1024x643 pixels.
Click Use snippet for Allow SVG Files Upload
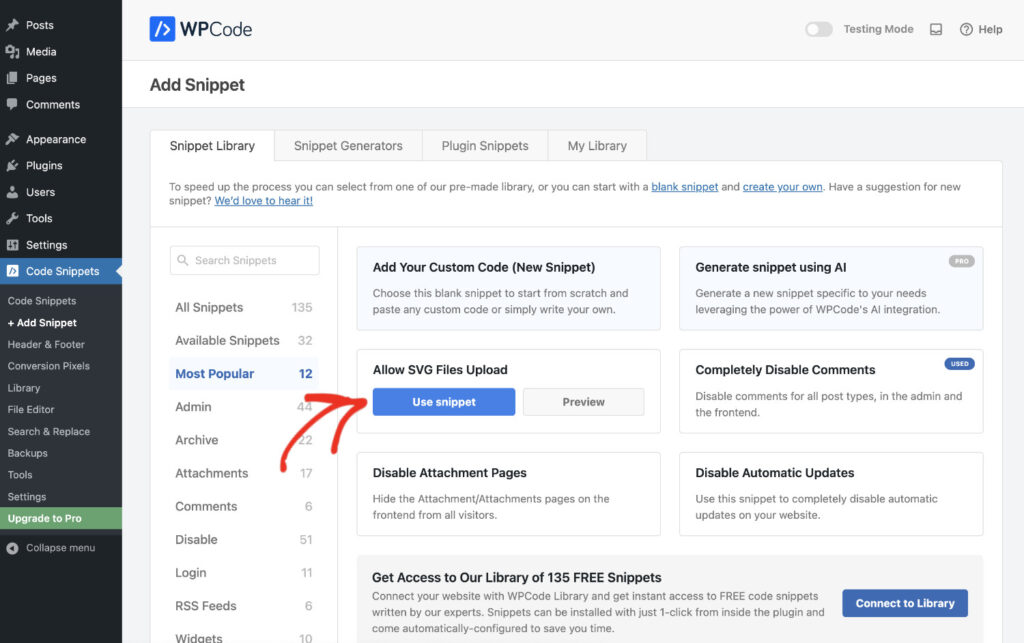pyautogui.click(x=443, y=401)
